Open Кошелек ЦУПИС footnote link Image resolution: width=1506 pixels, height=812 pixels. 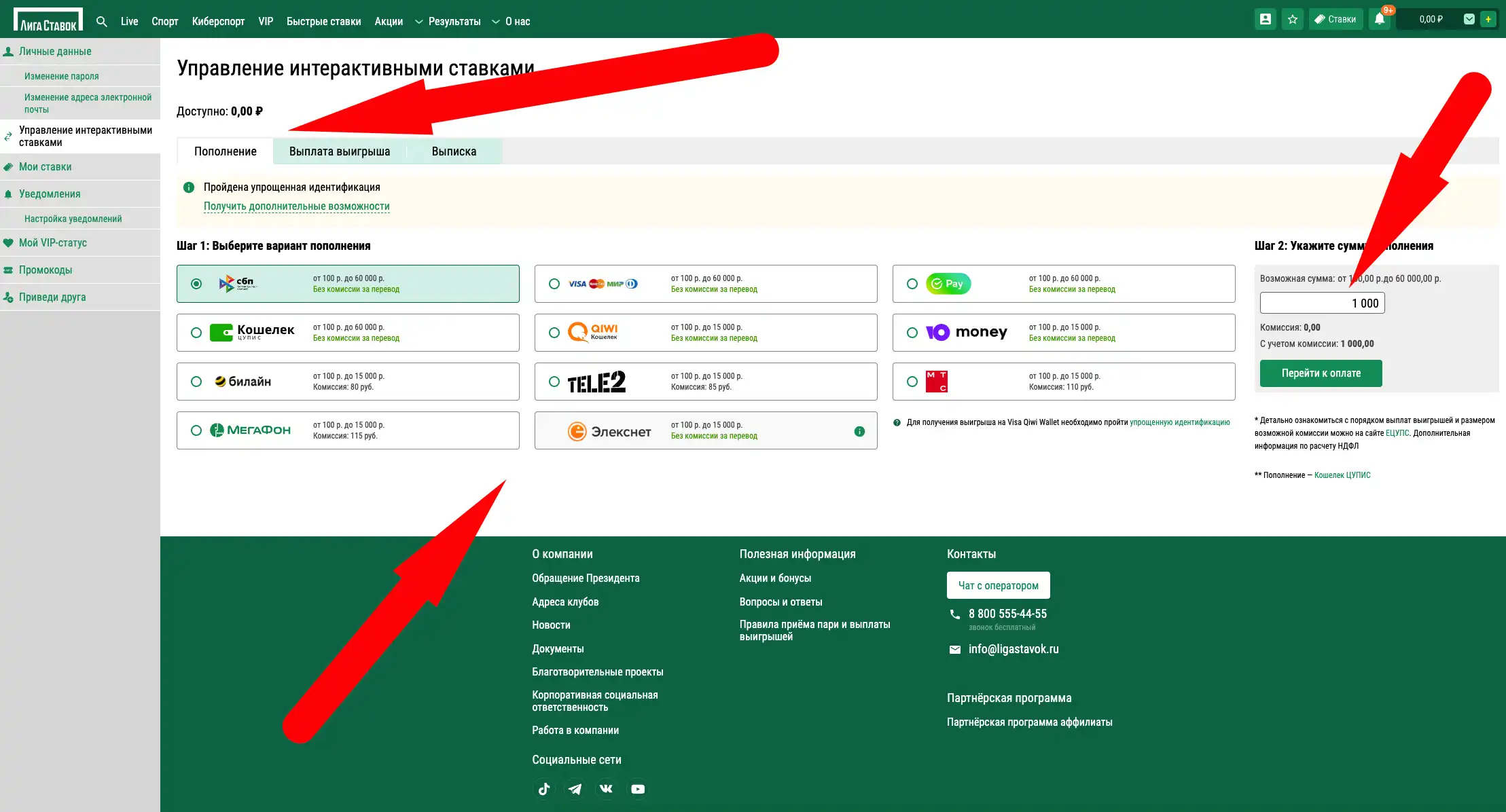tap(1342, 475)
